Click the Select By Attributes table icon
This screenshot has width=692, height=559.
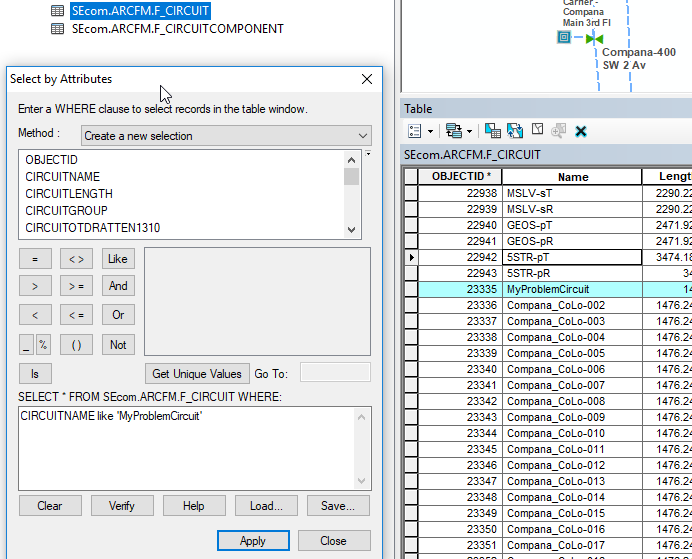(x=493, y=131)
